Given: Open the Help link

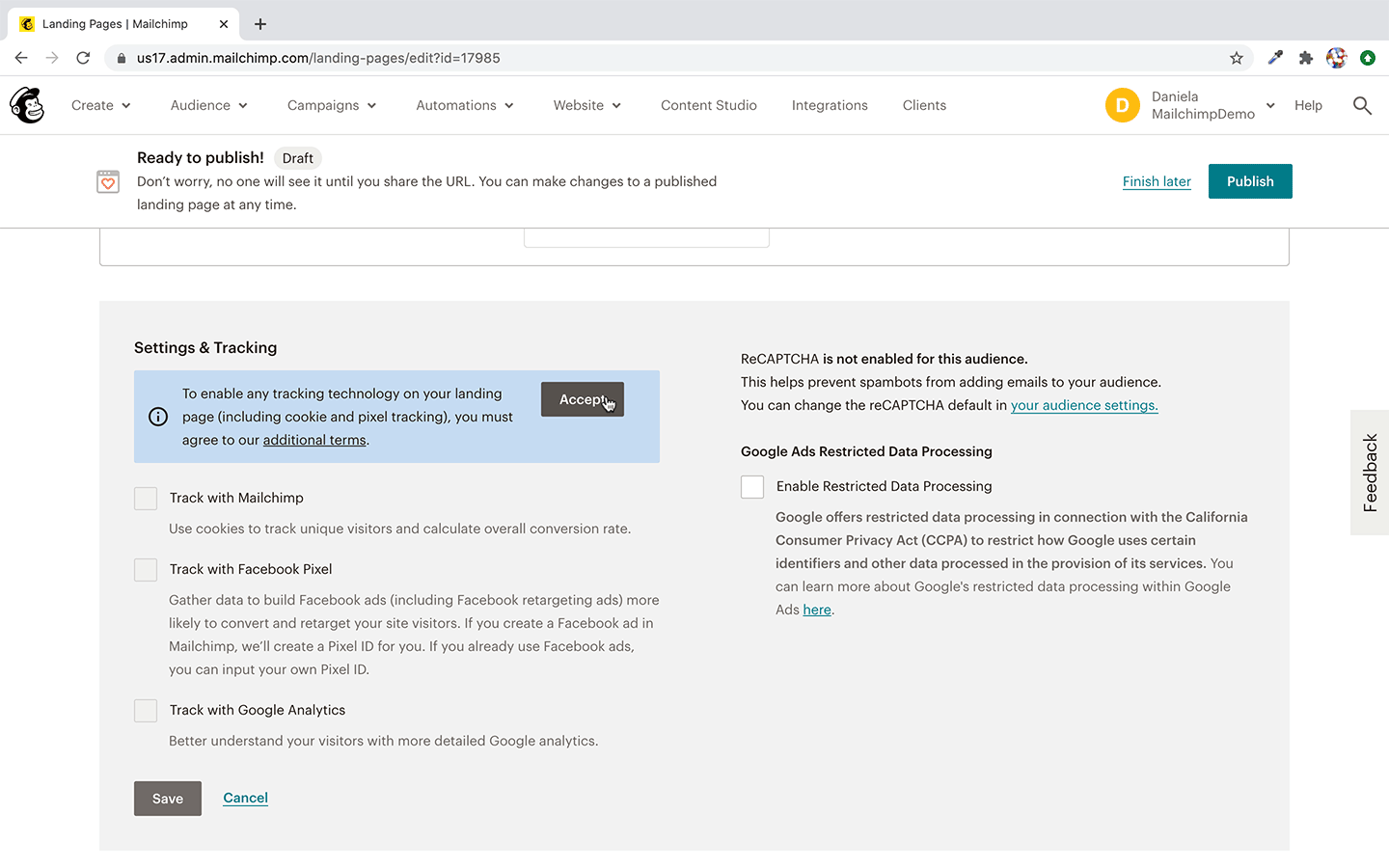Looking at the screenshot, I should tap(1308, 105).
